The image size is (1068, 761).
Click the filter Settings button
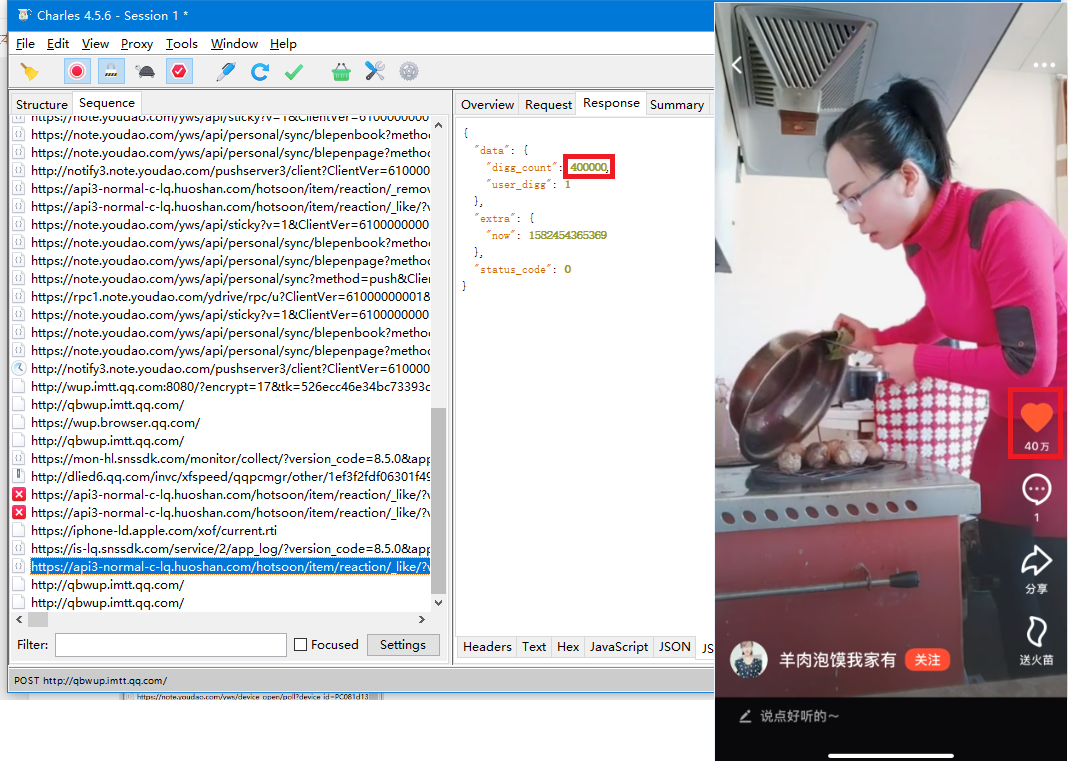[403, 644]
